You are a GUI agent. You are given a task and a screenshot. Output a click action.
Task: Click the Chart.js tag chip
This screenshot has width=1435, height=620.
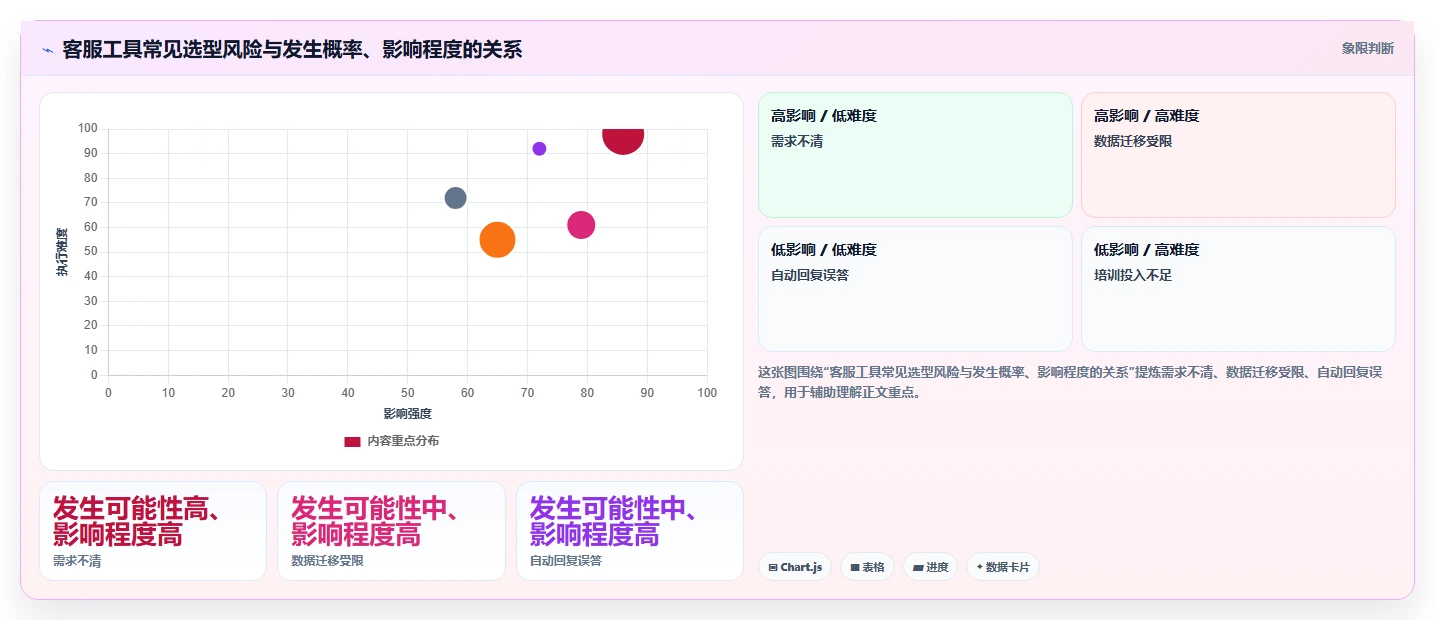(795, 567)
